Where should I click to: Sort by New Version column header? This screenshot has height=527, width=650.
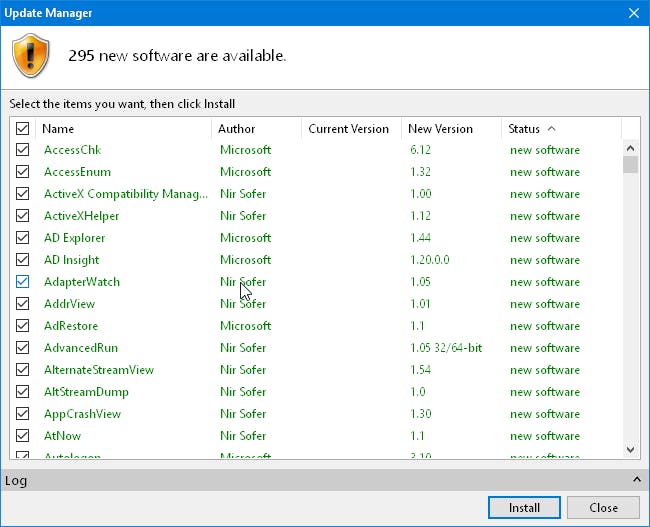[x=451, y=129]
